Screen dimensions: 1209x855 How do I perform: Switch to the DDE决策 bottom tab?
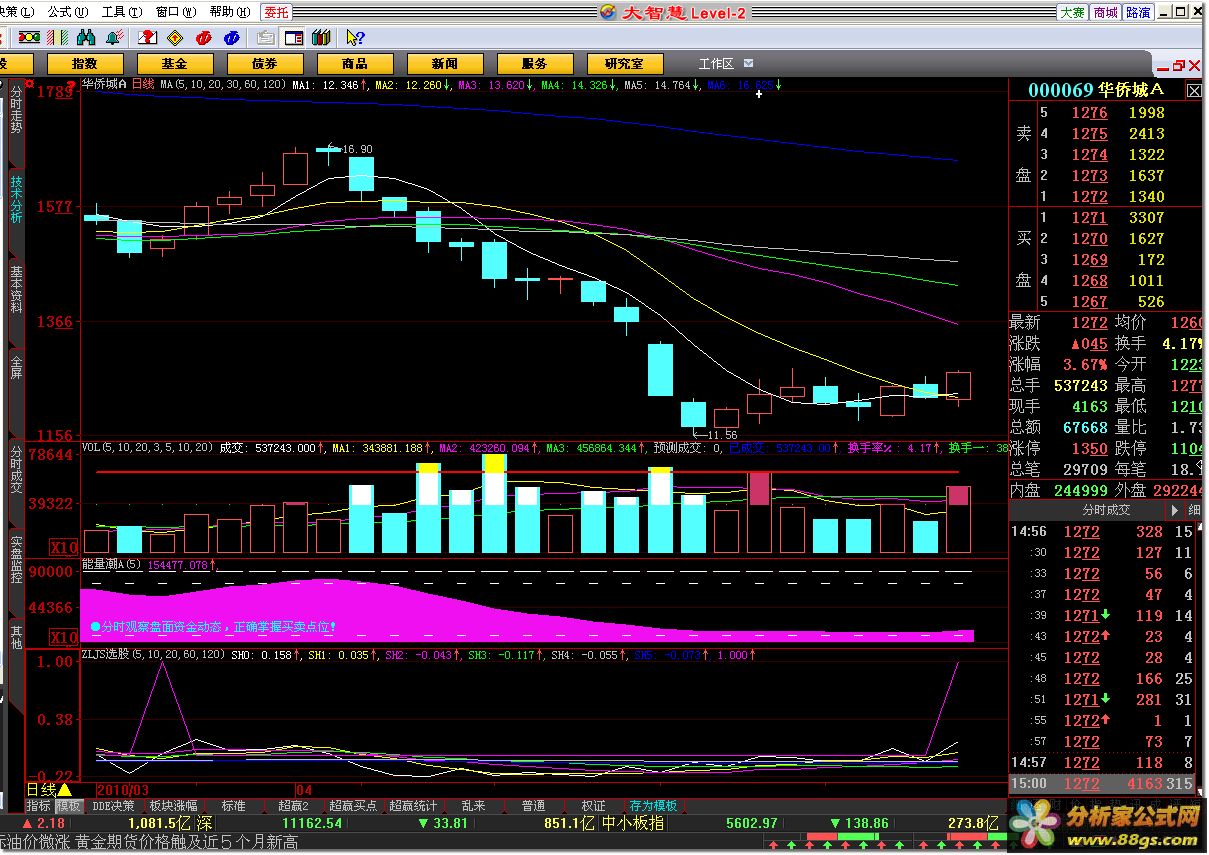click(113, 806)
